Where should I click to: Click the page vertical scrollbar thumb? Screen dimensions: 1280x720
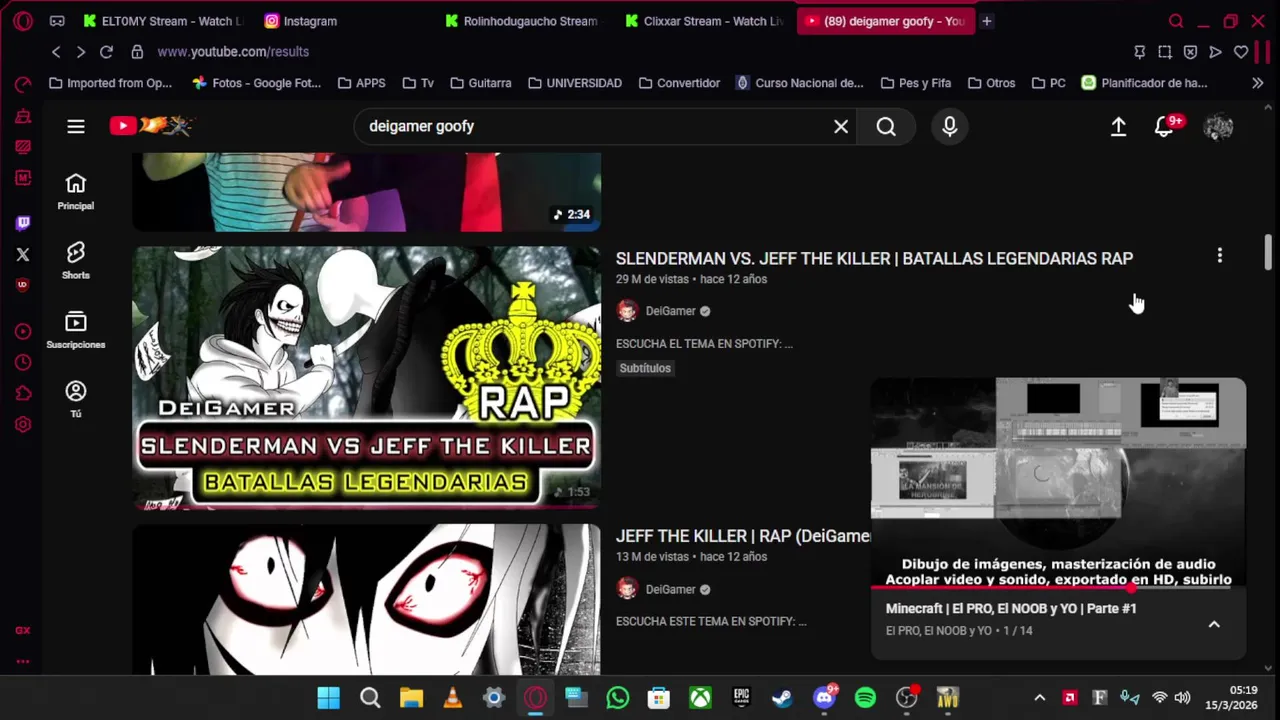click(x=1268, y=252)
